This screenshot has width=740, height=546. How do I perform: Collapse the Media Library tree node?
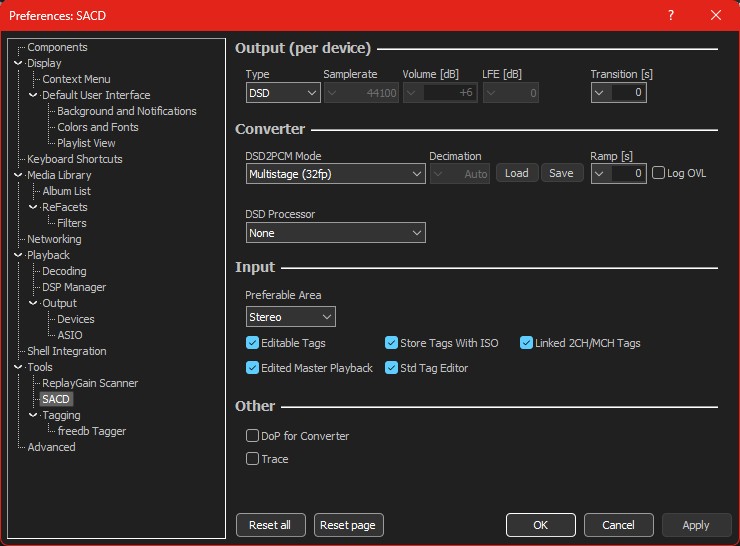tap(18, 175)
